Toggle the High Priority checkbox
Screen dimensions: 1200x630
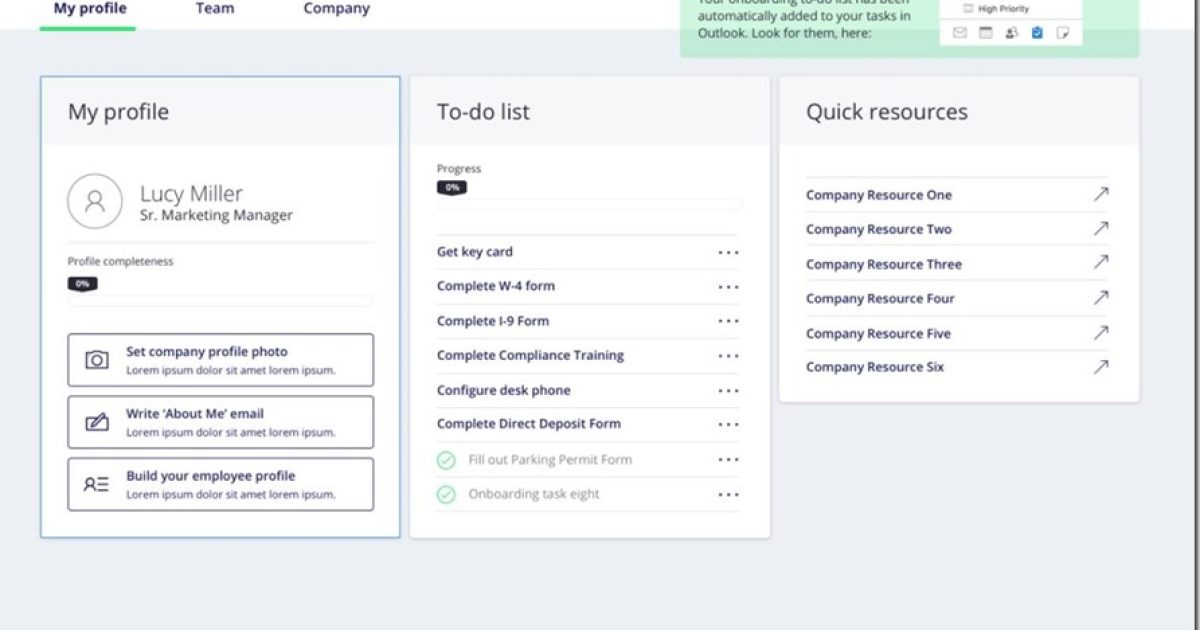pyautogui.click(x=967, y=9)
